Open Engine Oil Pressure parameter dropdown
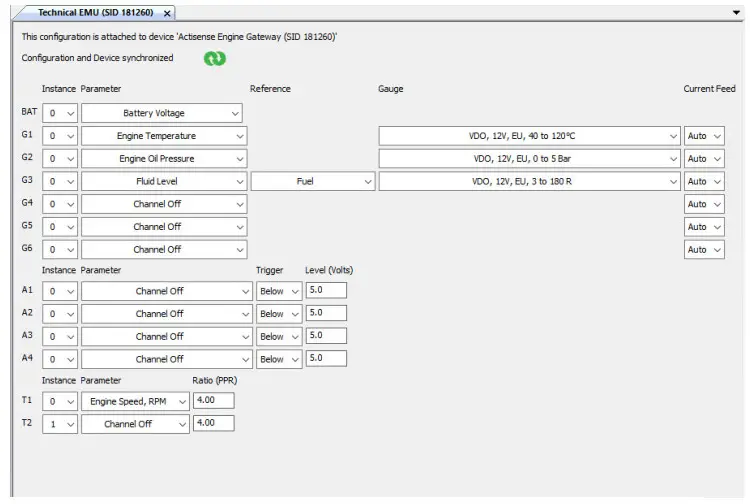The image size is (750, 504). (164, 159)
